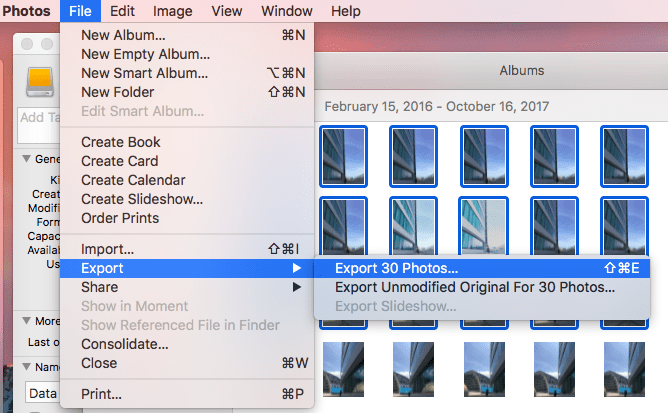Open the Image menu in menu bar

[173, 11]
